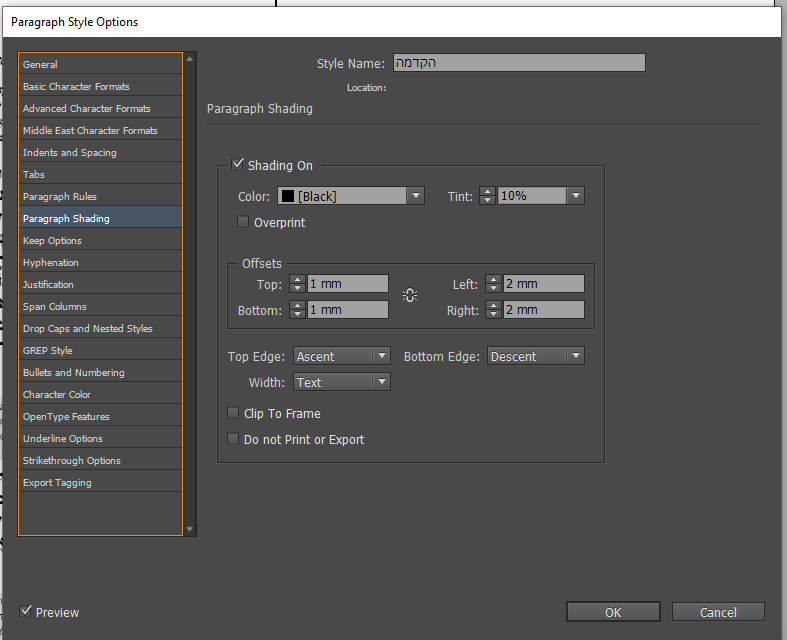Select the Hyphenation category
The height and width of the screenshot is (640, 787).
(x=100, y=263)
